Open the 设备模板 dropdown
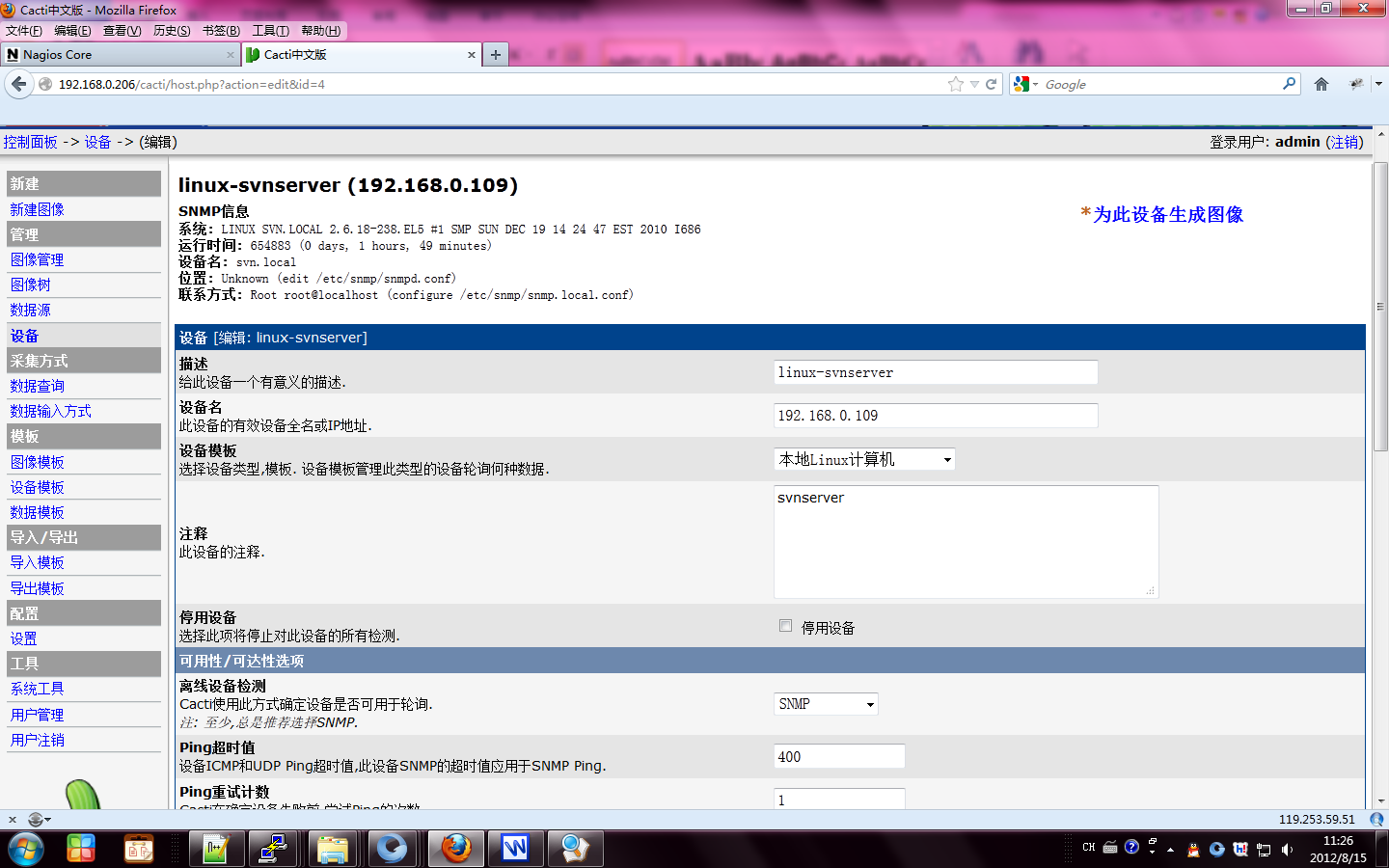1389x868 pixels. click(x=864, y=460)
